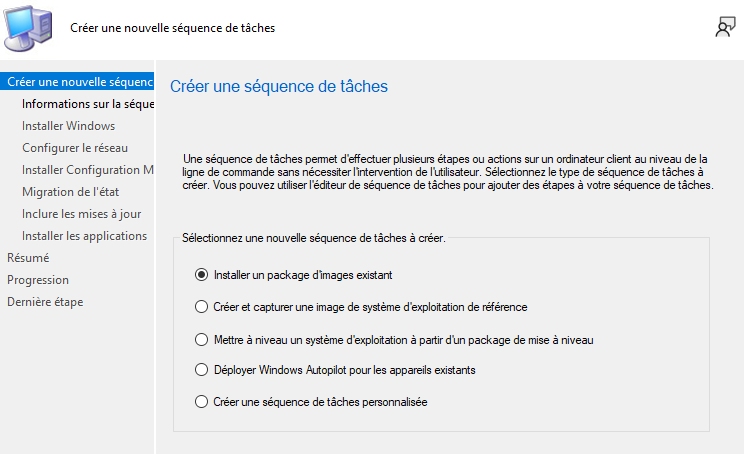This screenshot has width=744, height=454.
Task: Choose 'Mettre à niveau un système d'exploitation' option
Action: (202, 339)
